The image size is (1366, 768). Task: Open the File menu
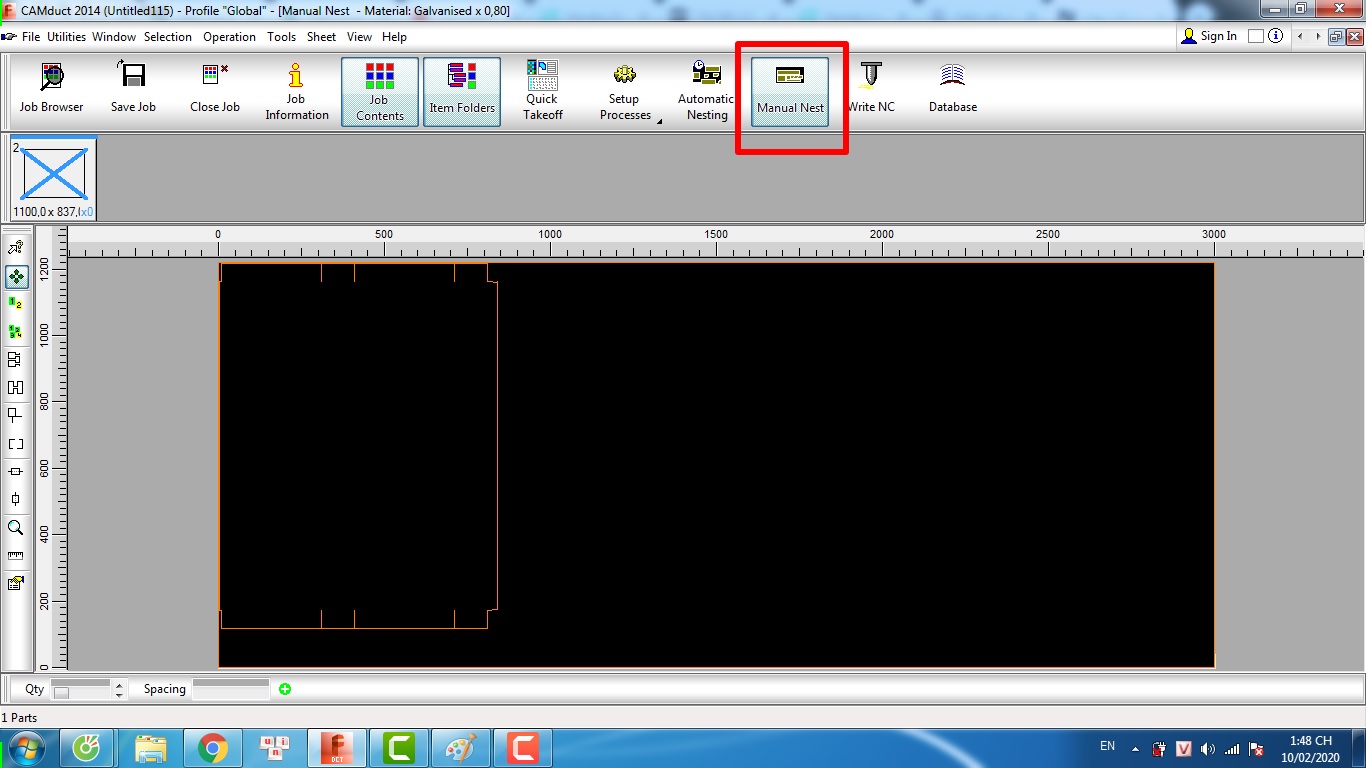tap(31, 37)
